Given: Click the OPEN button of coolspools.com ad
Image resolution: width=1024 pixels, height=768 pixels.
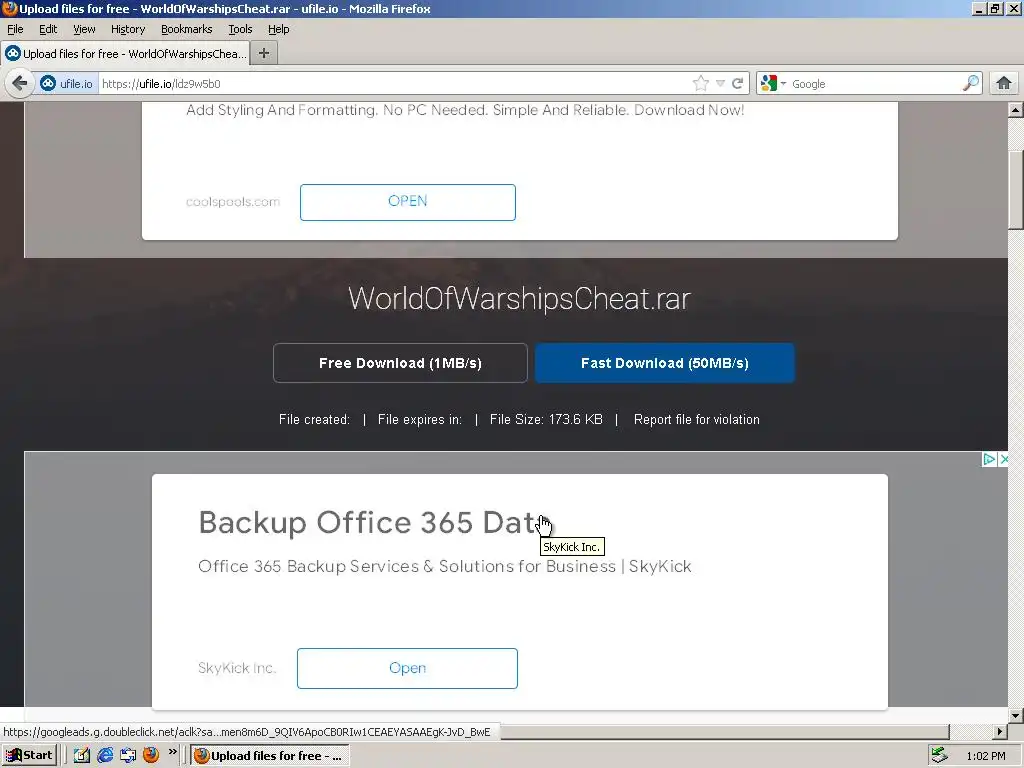Looking at the screenshot, I should [x=408, y=202].
